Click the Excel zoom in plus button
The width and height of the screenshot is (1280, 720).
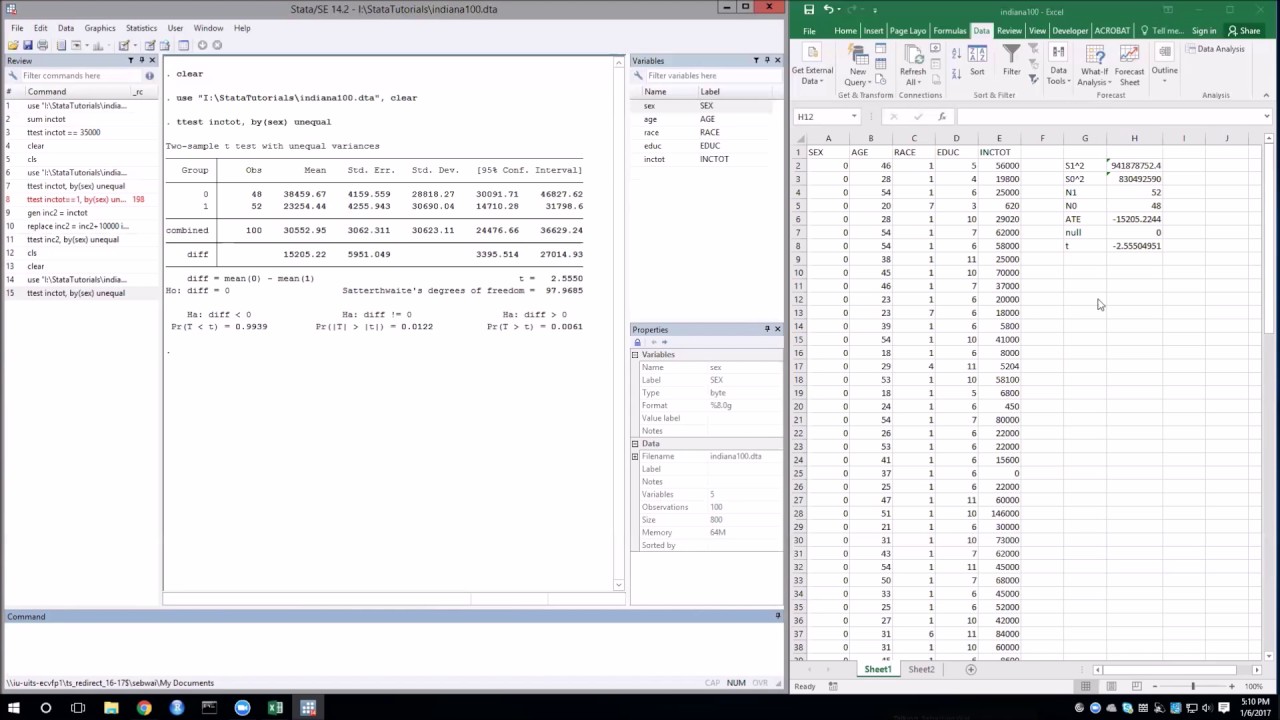[1234, 686]
